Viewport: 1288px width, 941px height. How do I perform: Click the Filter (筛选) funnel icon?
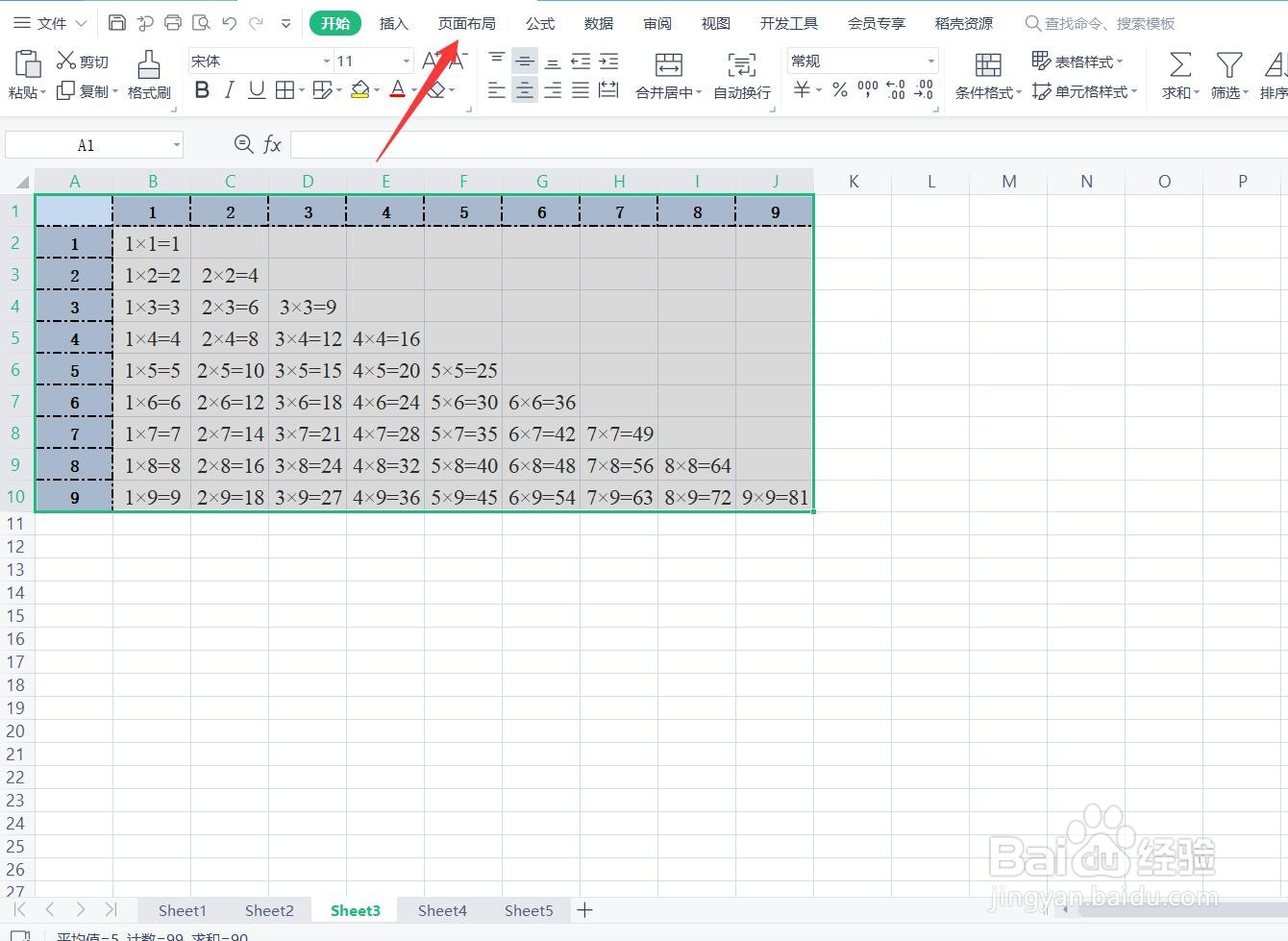(x=1229, y=65)
